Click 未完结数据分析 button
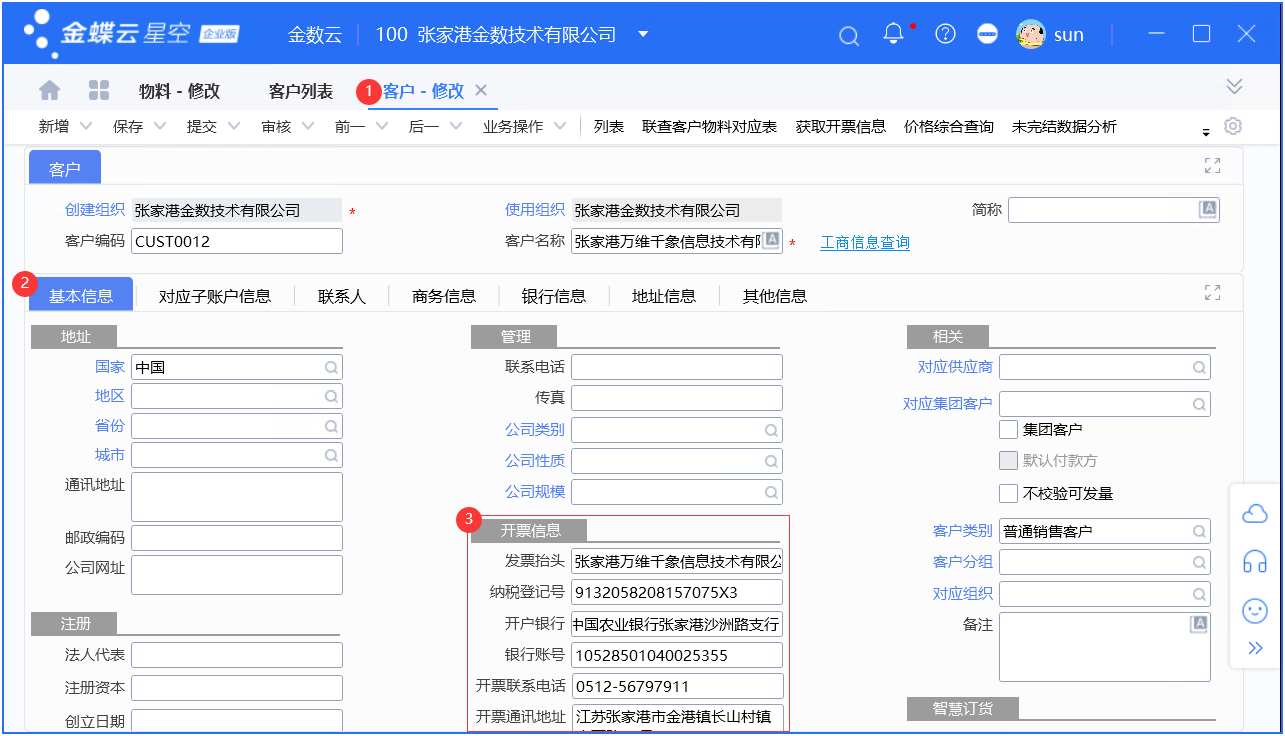The image size is (1285, 736). [1064, 126]
